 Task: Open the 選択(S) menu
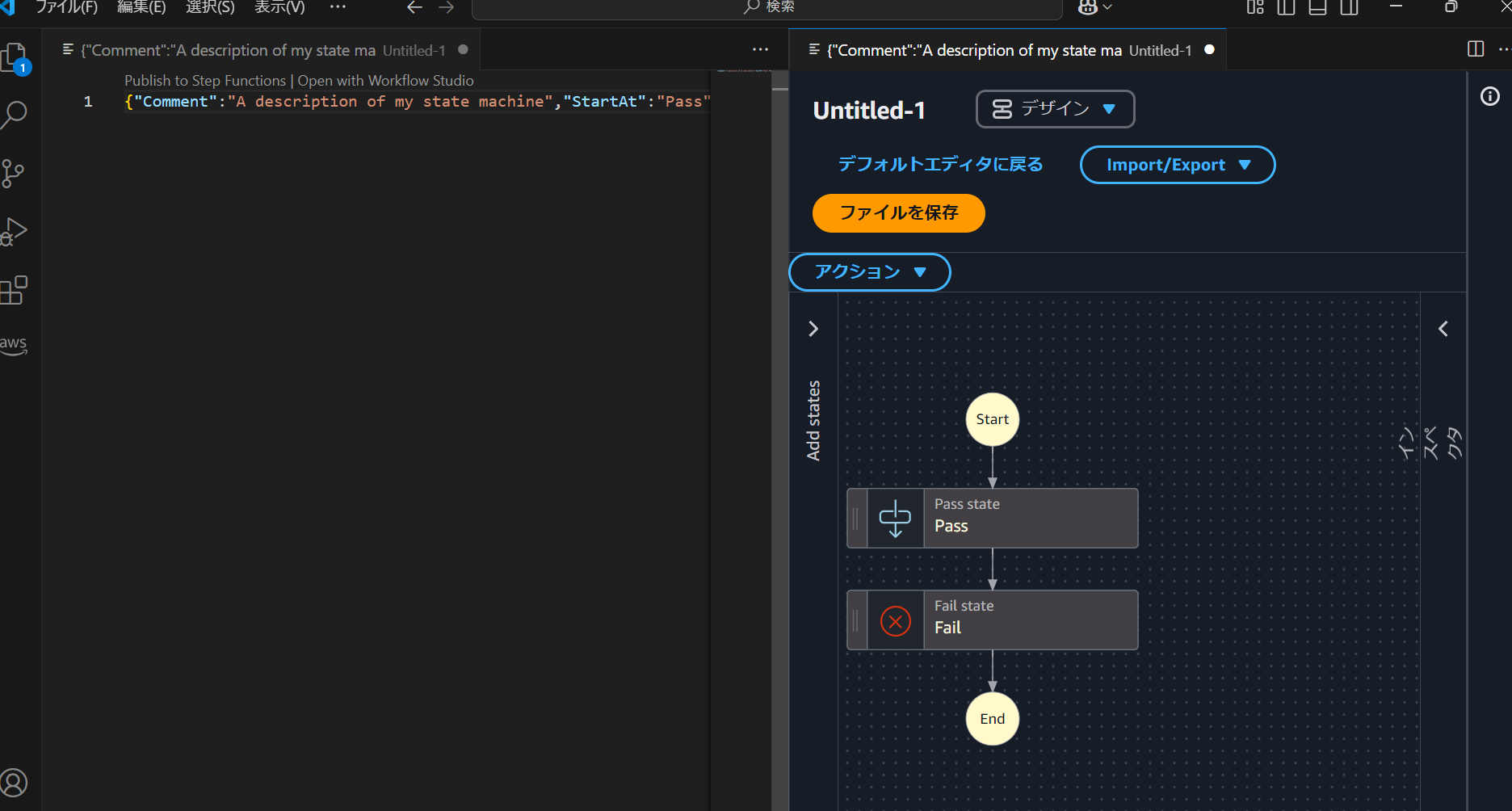210,7
